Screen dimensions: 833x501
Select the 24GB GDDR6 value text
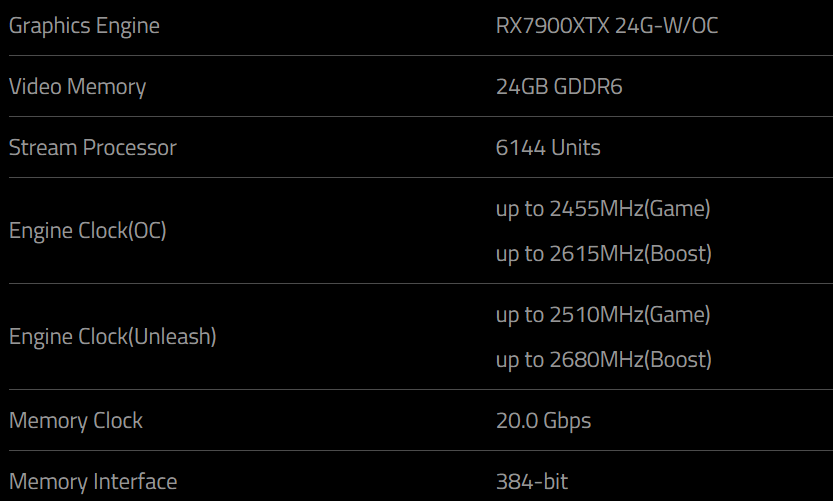tap(559, 87)
